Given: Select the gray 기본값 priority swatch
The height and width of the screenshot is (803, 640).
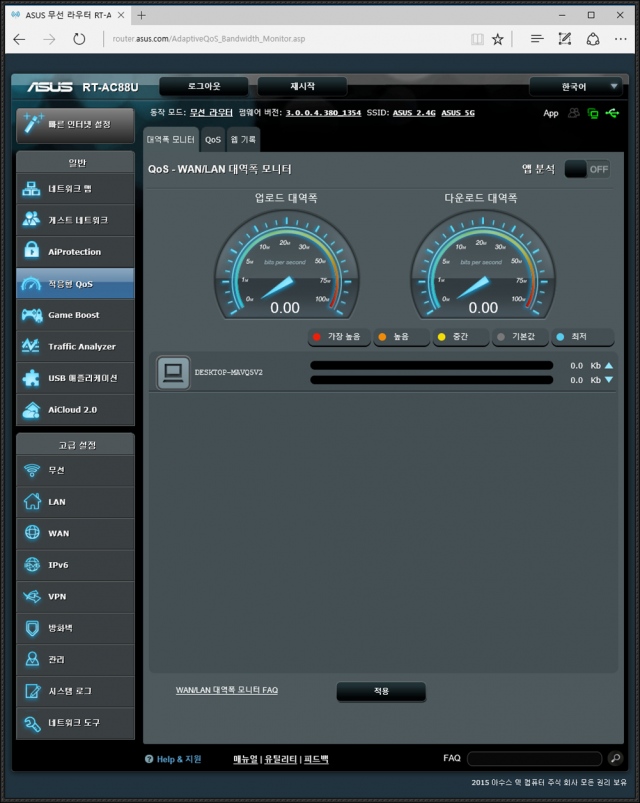Looking at the screenshot, I should click(501, 336).
